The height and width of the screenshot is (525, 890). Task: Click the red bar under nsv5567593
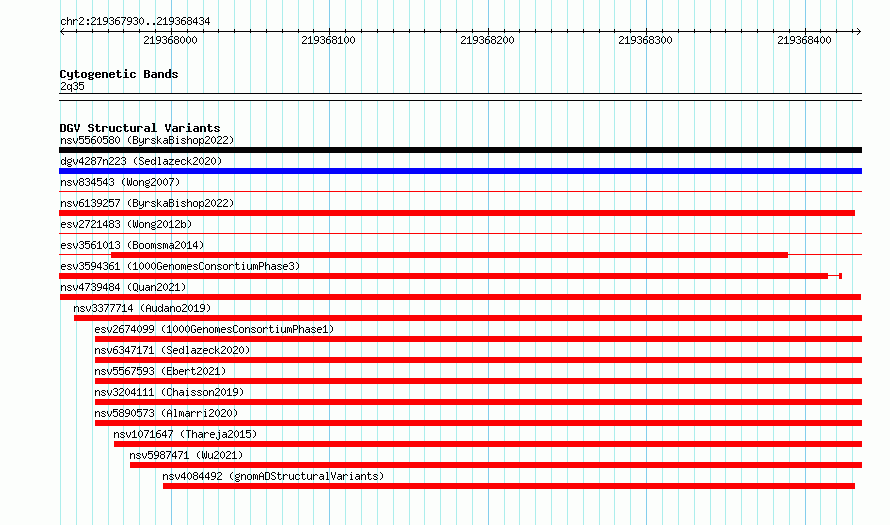coord(478,381)
